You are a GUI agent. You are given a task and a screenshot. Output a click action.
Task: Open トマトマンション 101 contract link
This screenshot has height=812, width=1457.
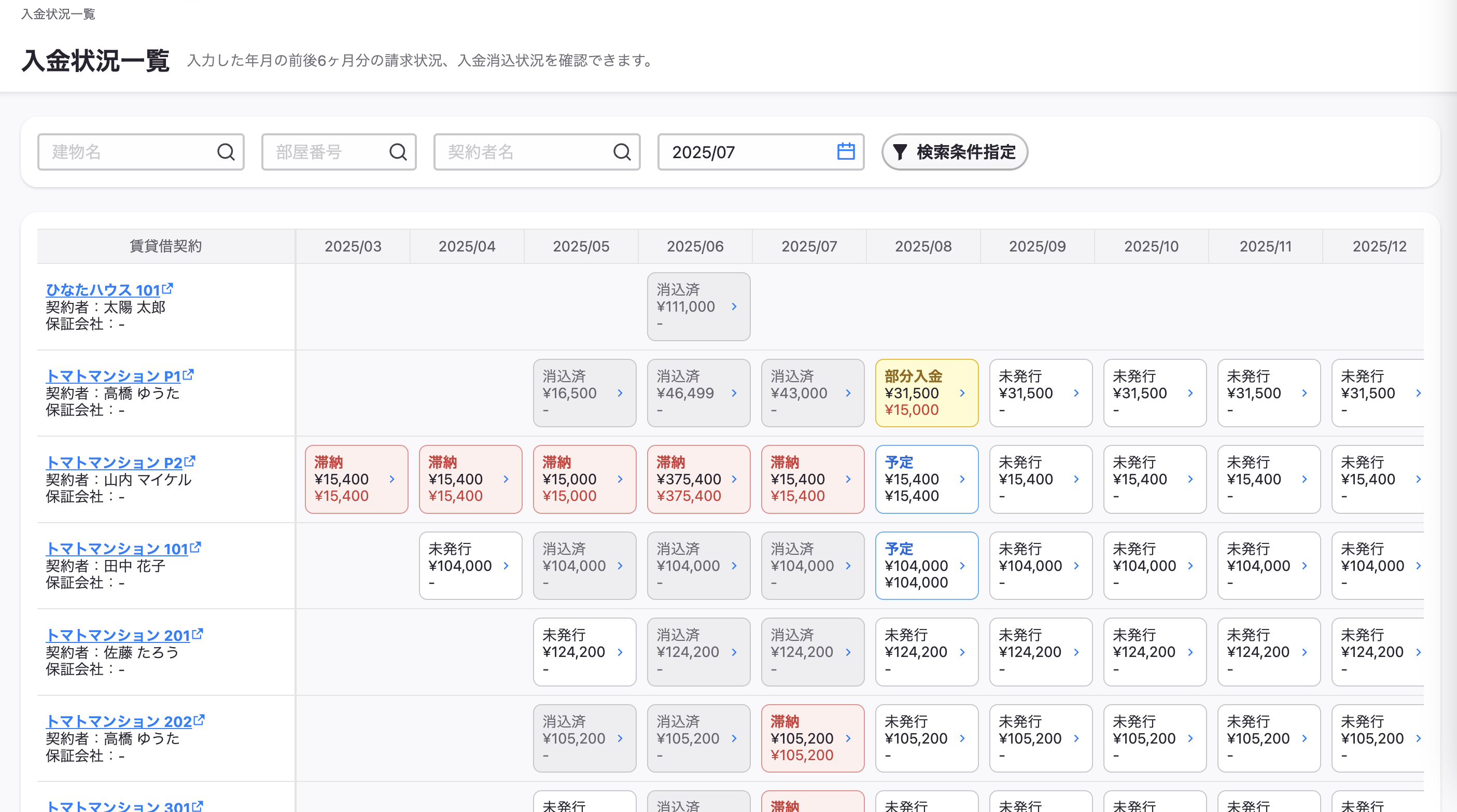(117, 549)
